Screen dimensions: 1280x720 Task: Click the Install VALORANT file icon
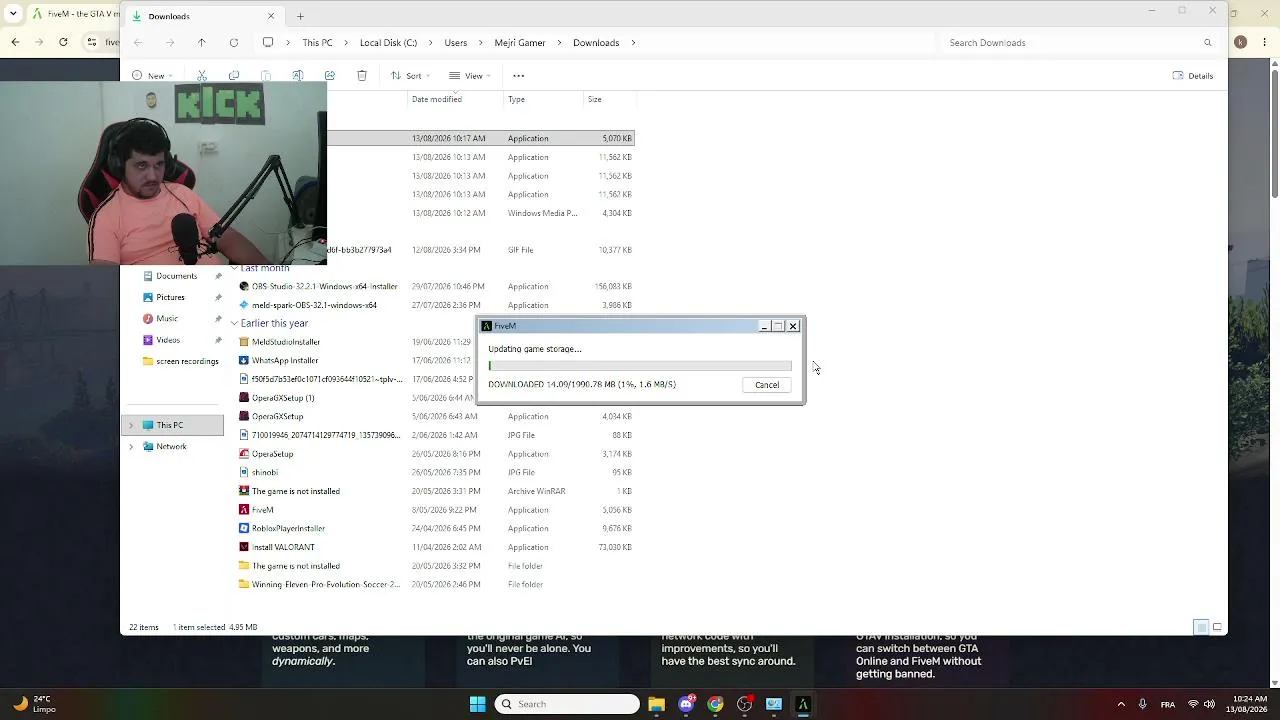[244, 547]
